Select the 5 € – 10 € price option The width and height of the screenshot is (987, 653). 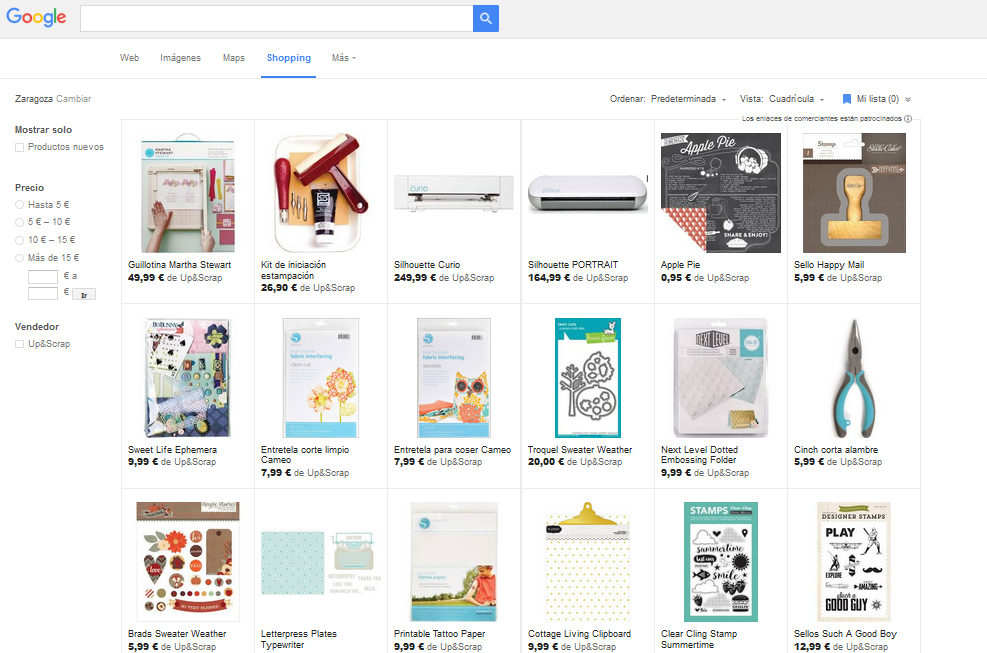[x=20, y=222]
